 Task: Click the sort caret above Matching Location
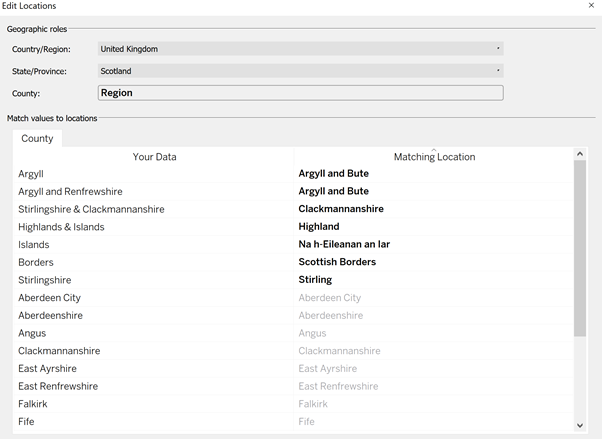[x=434, y=150]
